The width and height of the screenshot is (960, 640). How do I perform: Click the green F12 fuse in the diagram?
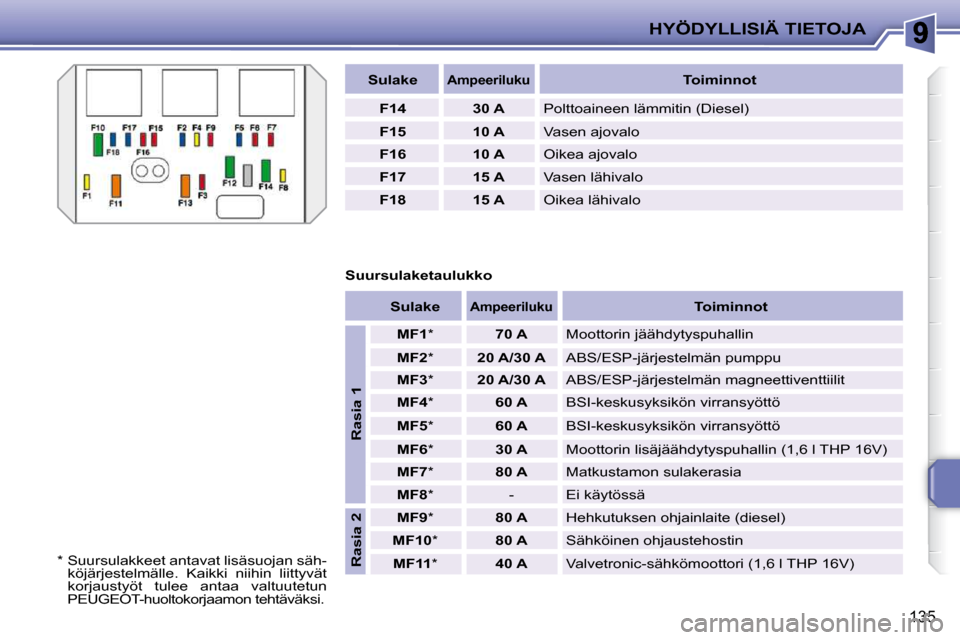click(x=230, y=167)
